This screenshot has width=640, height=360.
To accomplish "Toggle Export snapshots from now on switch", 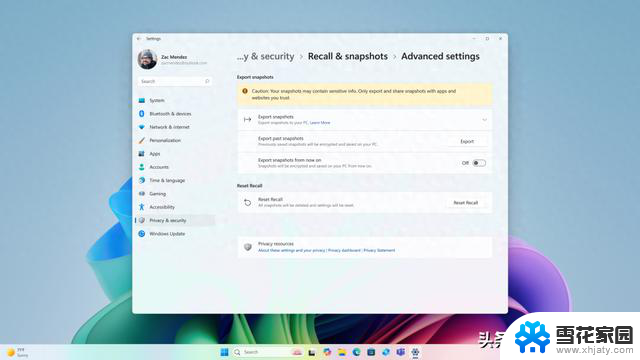I will click(x=479, y=163).
